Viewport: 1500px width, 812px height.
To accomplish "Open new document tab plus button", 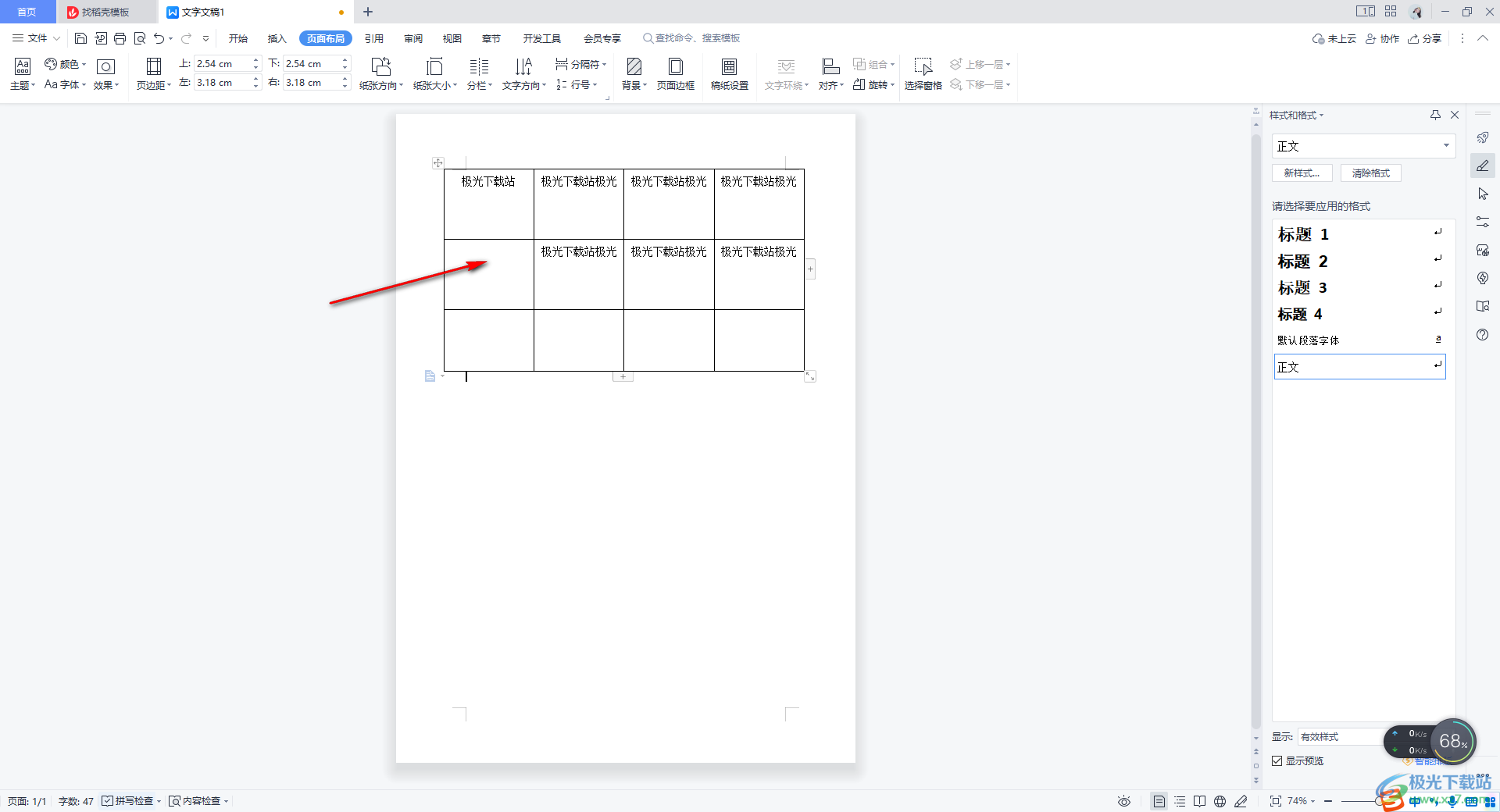I will tap(368, 12).
